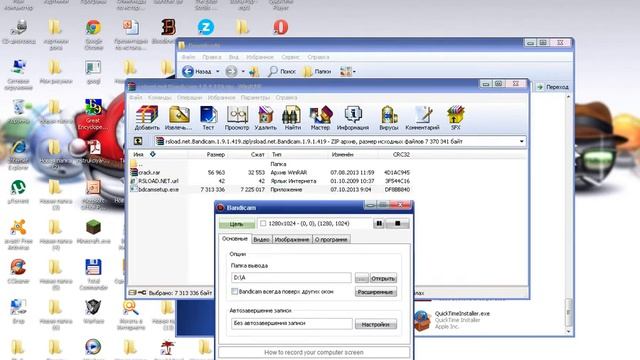This screenshot has width=640, height=360.
Task: Launch the Мастер (Wizard) tool in WinRAR
Action: pyautogui.click(x=320, y=118)
